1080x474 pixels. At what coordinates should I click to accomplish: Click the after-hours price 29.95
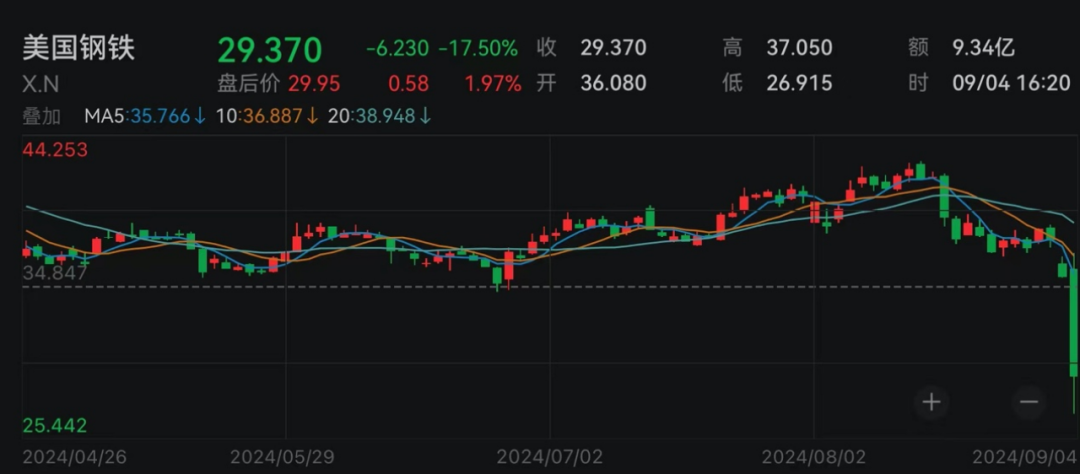pyautogui.click(x=314, y=83)
